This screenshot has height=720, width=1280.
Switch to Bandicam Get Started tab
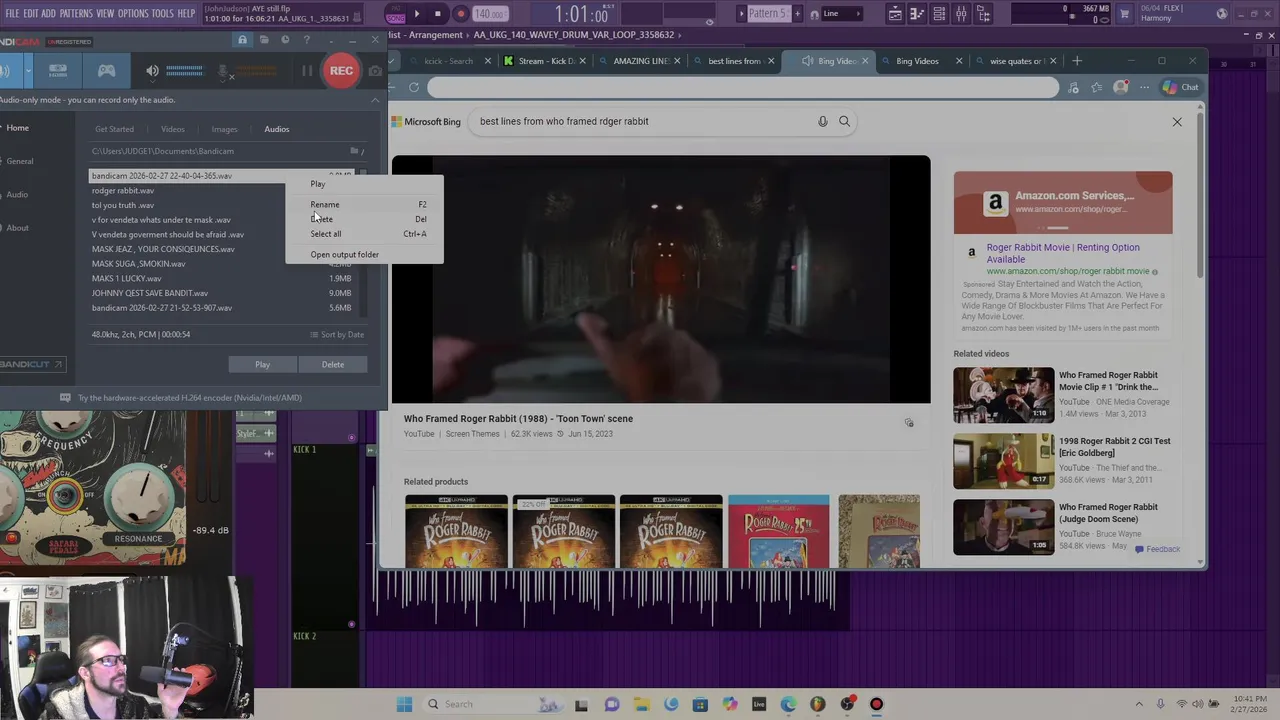[x=114, y=129]
